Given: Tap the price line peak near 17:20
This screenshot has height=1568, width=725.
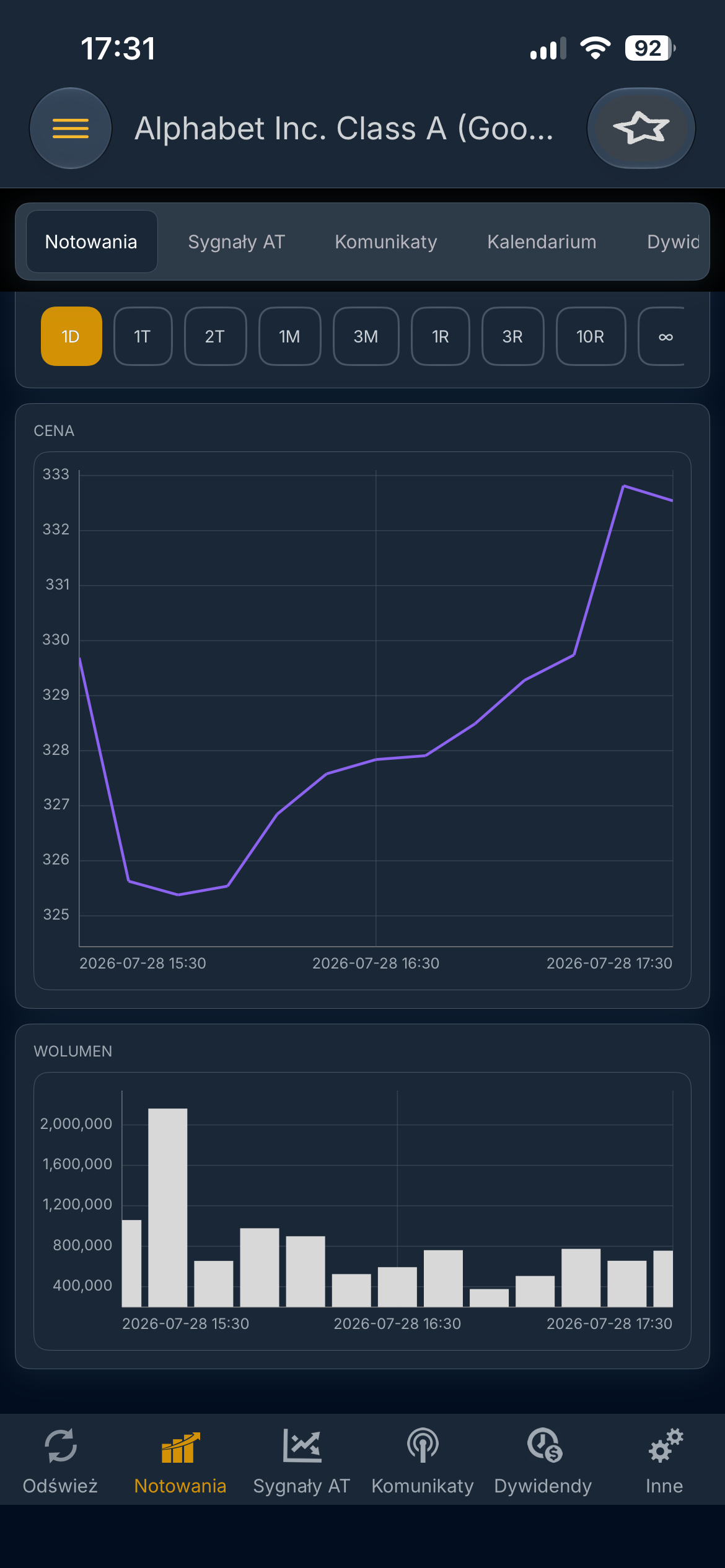Looking at the screenshot, I should point(623,486).
